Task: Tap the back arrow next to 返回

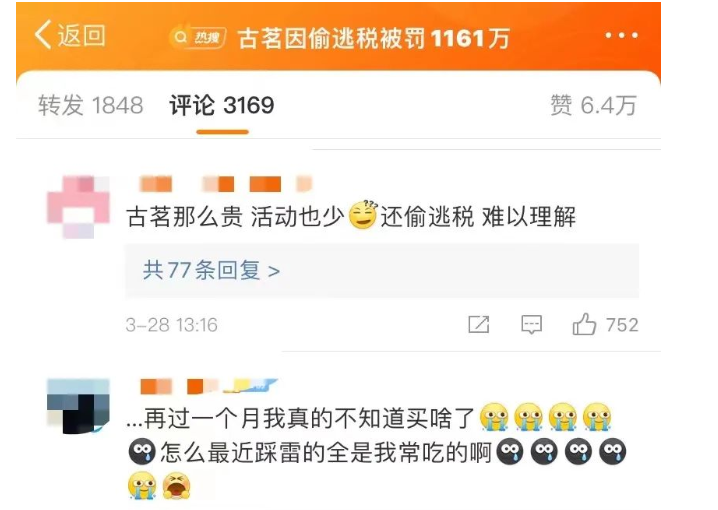Action: [x=43, y=35]
